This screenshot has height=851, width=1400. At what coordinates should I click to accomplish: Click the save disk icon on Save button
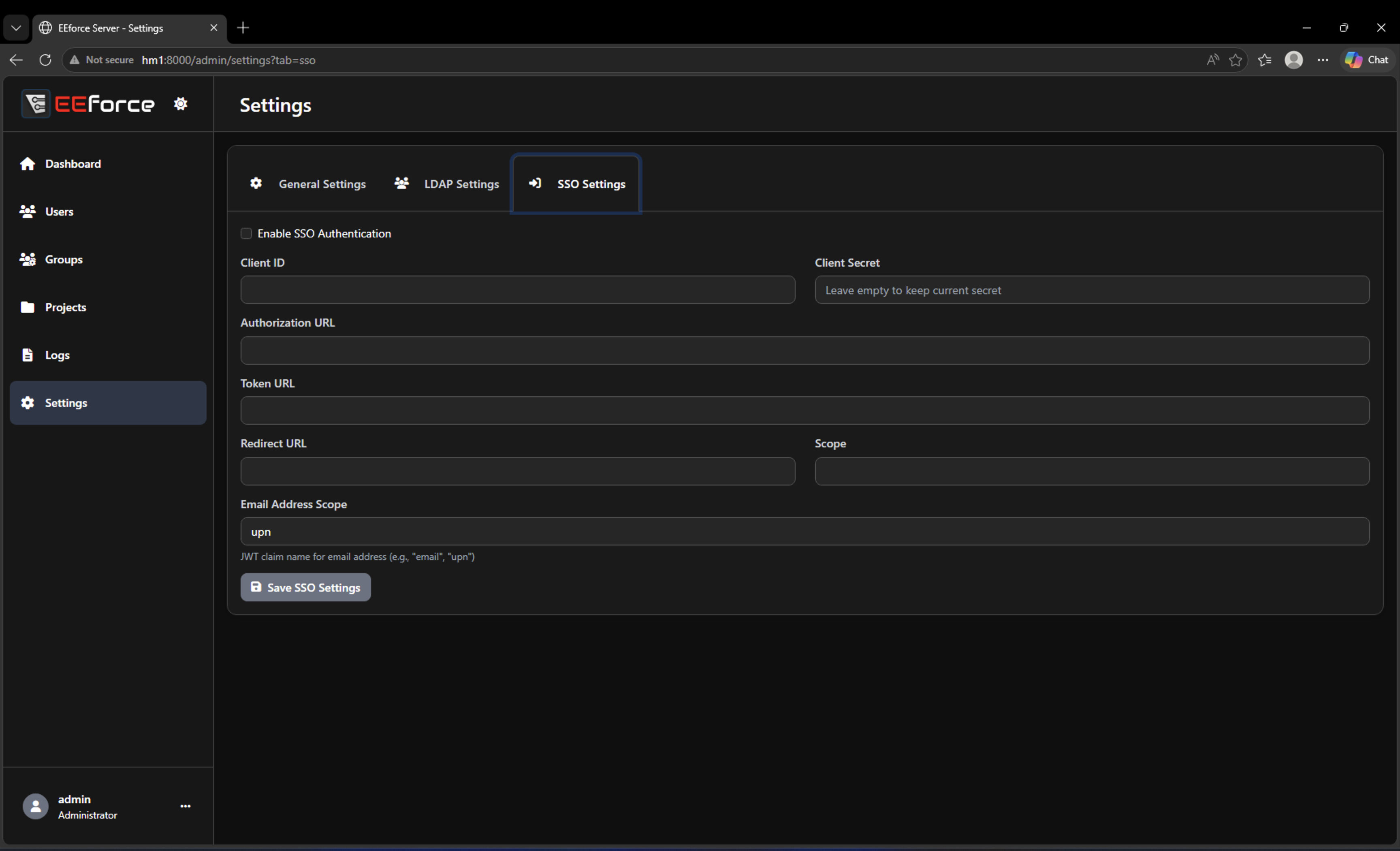tap(256, 587)
